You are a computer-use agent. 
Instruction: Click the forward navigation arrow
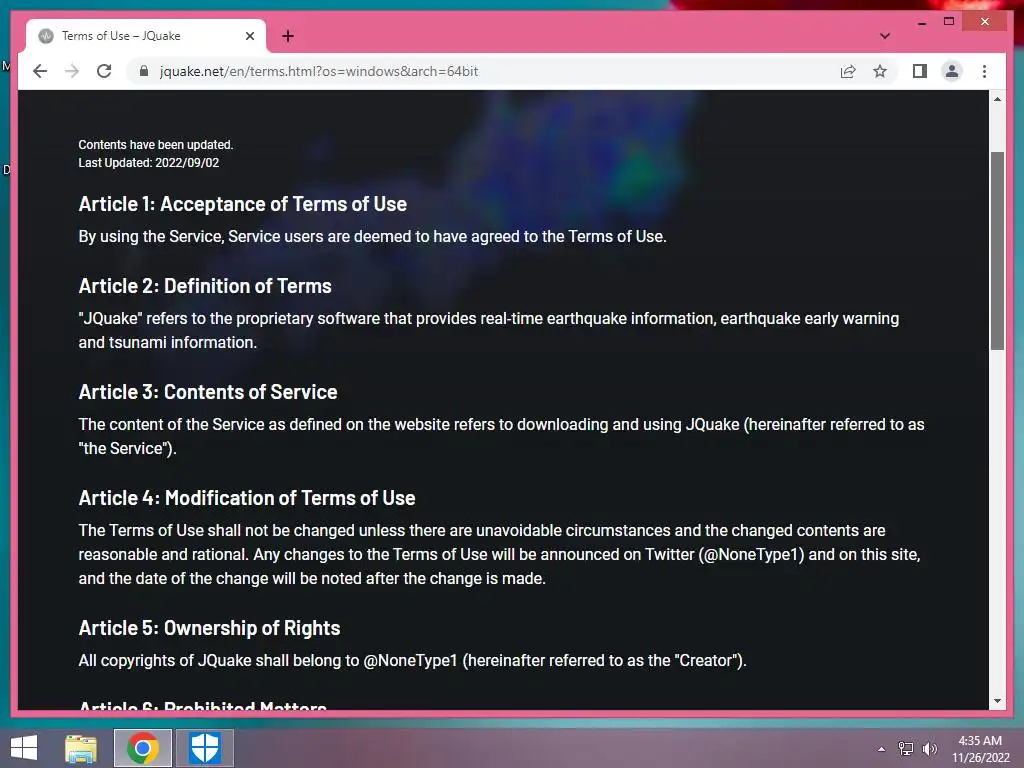[72, 71]
